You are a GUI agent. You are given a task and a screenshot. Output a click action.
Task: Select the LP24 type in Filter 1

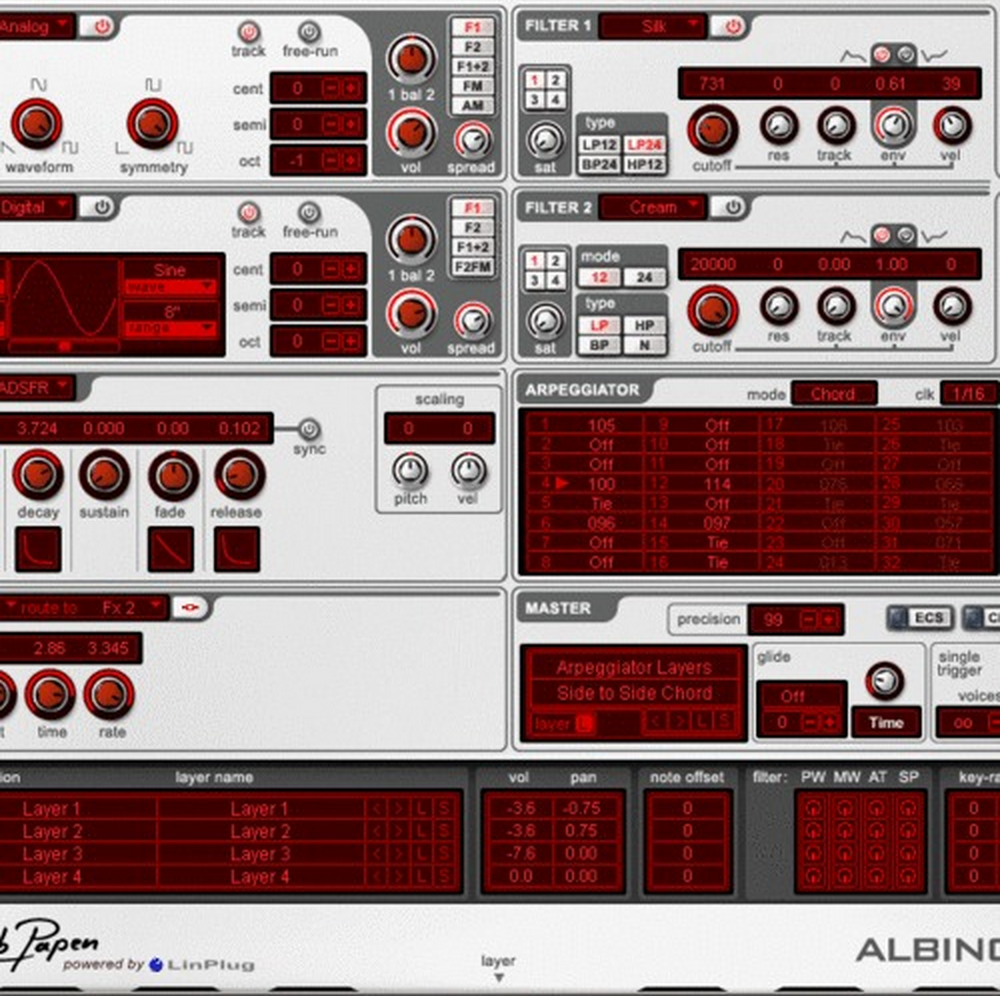[645, 144]
